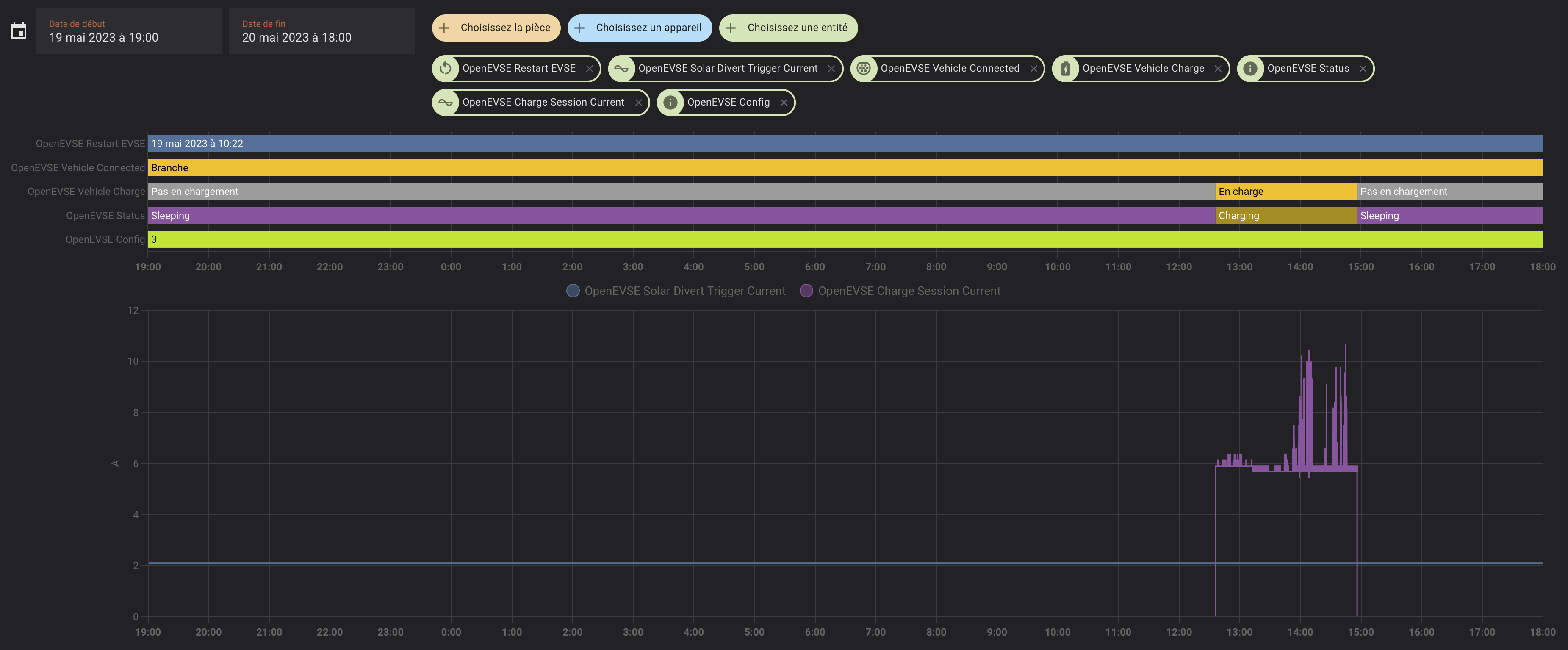Click the Date de début field
This screenshot has width=1568, height=650.
(x=128, y=31)
